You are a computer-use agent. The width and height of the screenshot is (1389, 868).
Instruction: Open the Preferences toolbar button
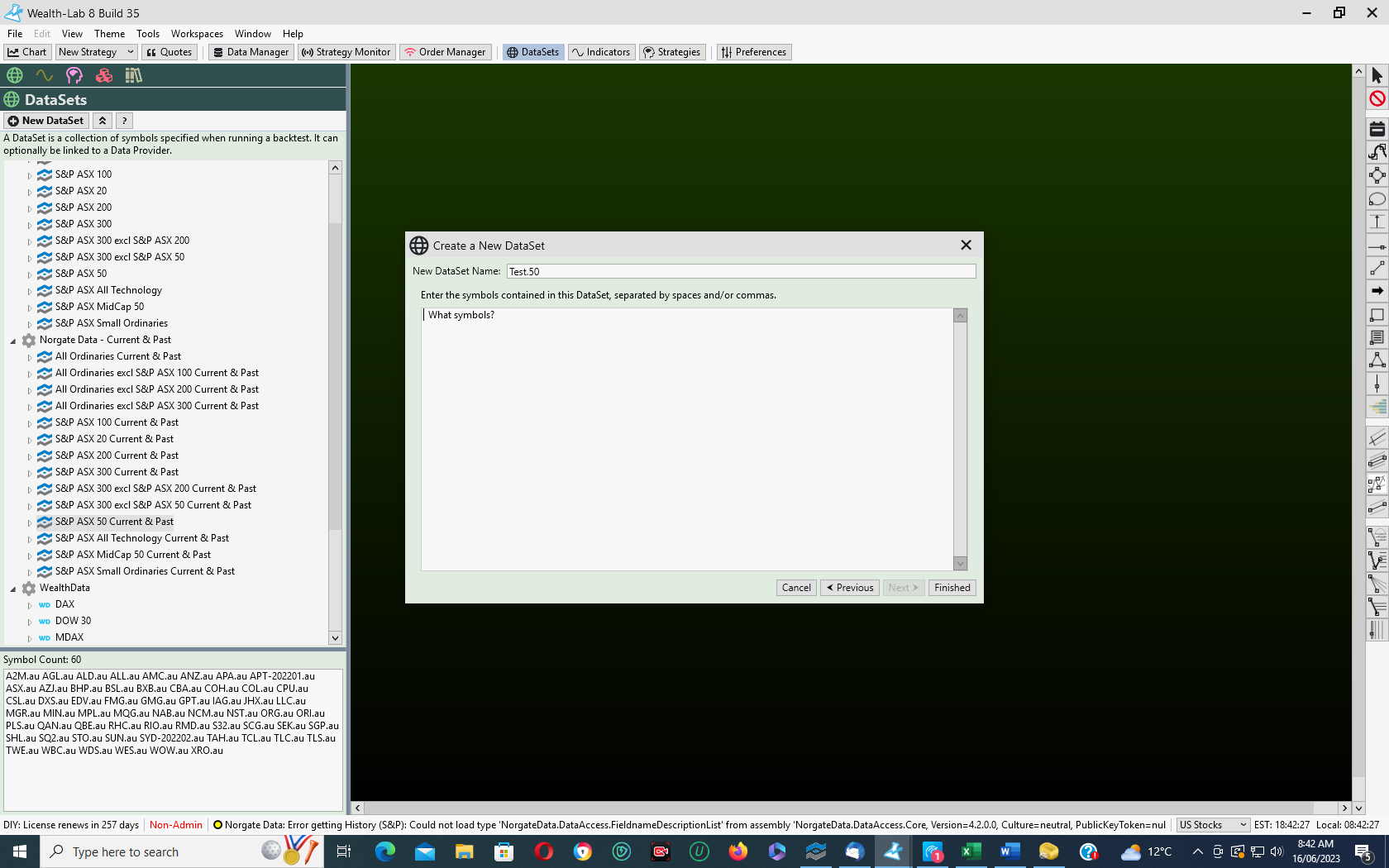click(754, 52)
